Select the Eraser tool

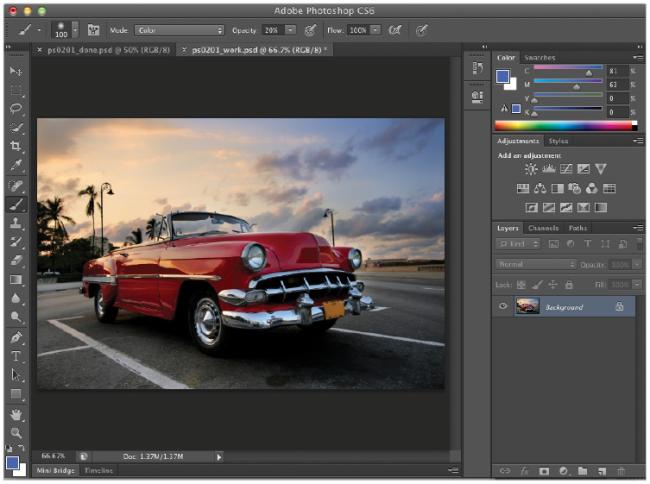pos(16,261)
